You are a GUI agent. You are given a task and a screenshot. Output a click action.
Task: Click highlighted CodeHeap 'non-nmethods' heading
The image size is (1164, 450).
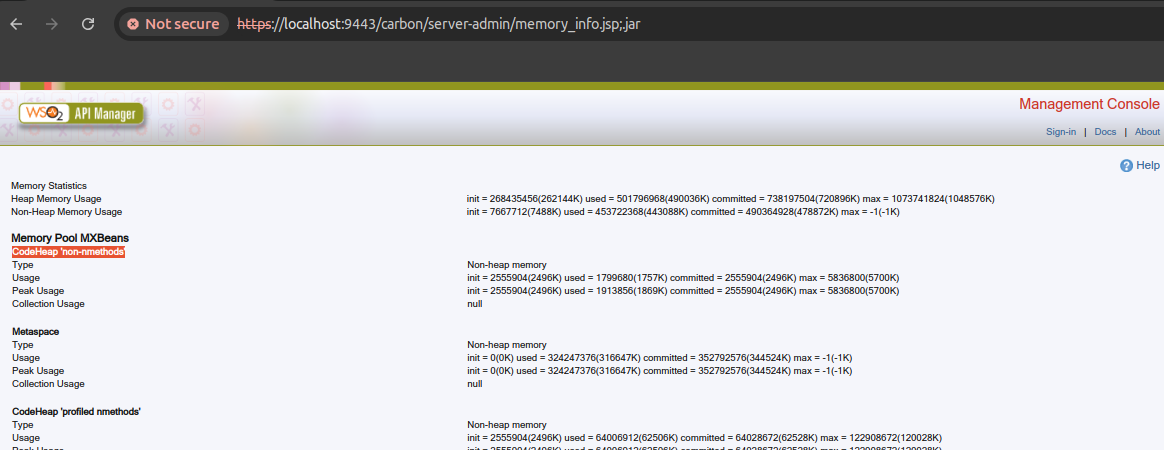(68, 252)
